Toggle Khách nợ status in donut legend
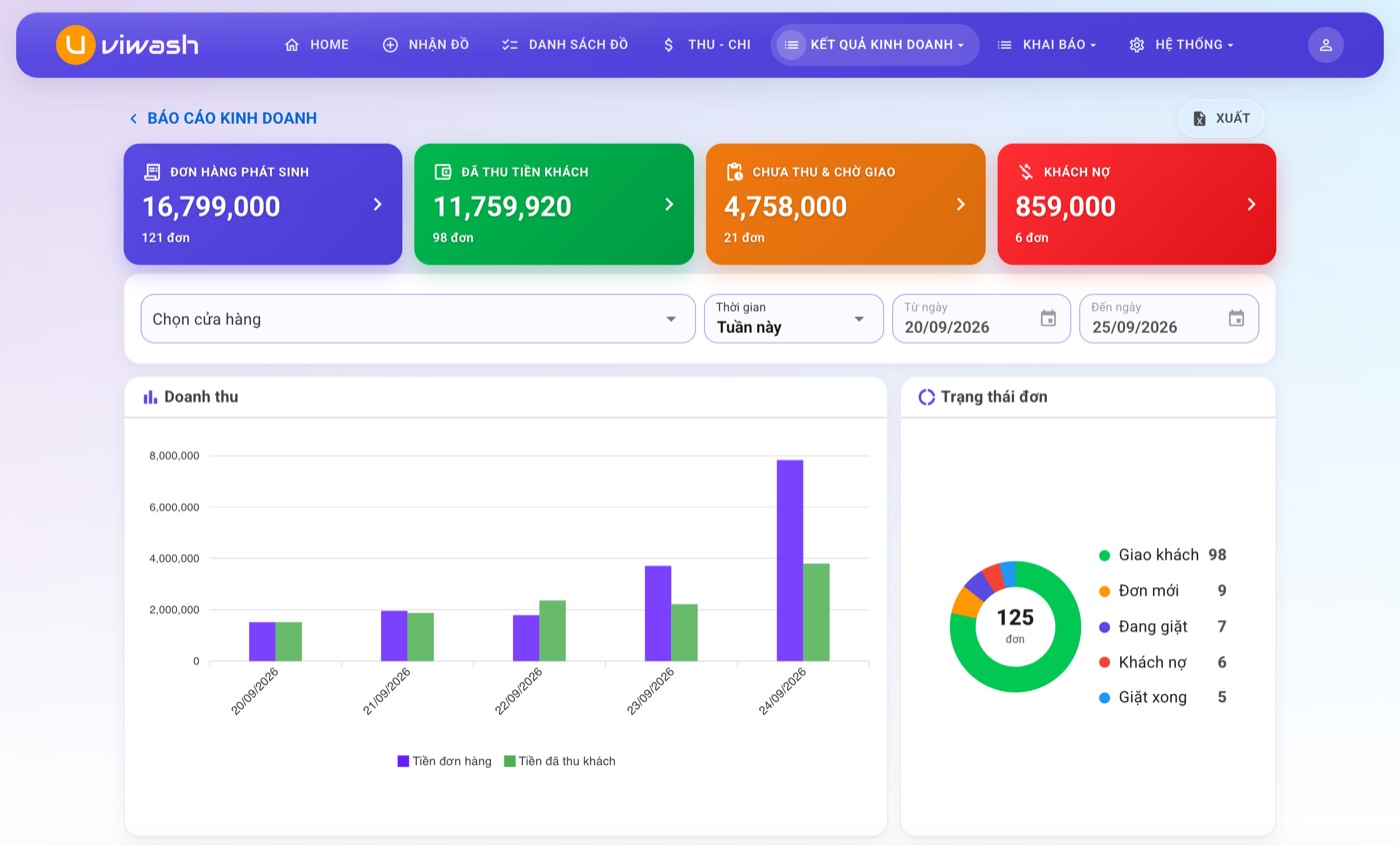1400x845 pixels. coord(1162,662)
